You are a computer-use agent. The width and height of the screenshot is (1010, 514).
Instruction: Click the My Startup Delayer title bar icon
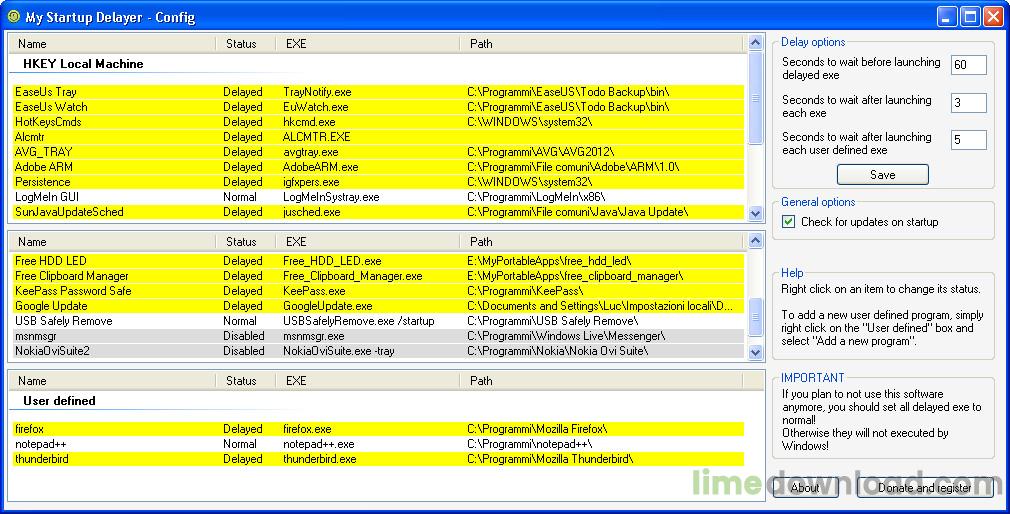pos(13,17)
